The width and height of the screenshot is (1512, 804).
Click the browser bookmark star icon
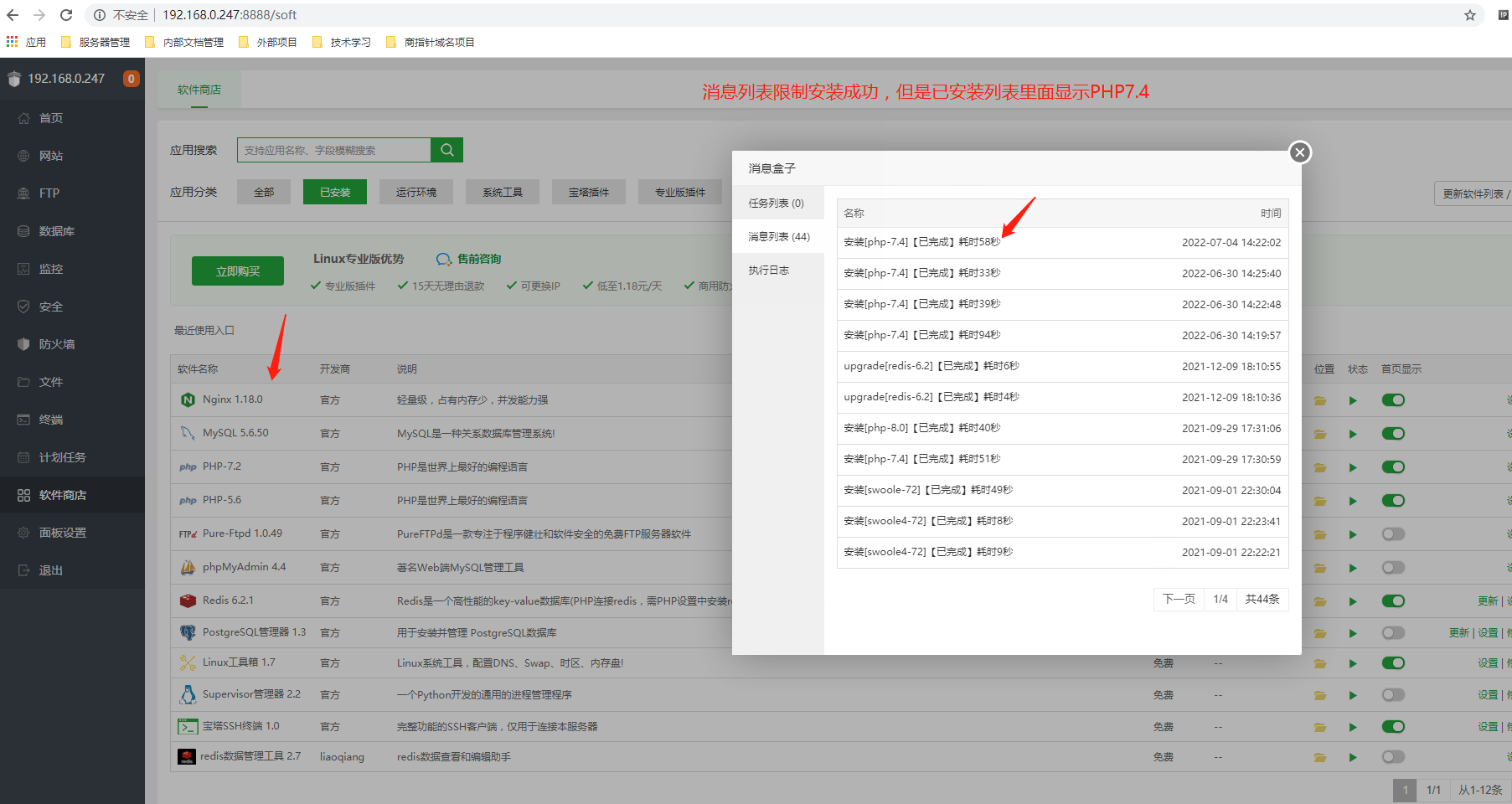(1469, 15)
